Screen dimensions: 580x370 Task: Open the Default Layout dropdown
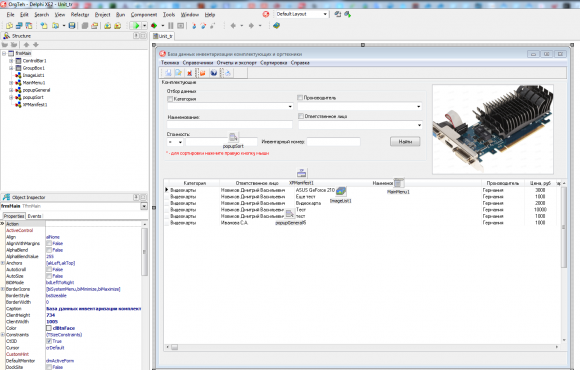325,14
